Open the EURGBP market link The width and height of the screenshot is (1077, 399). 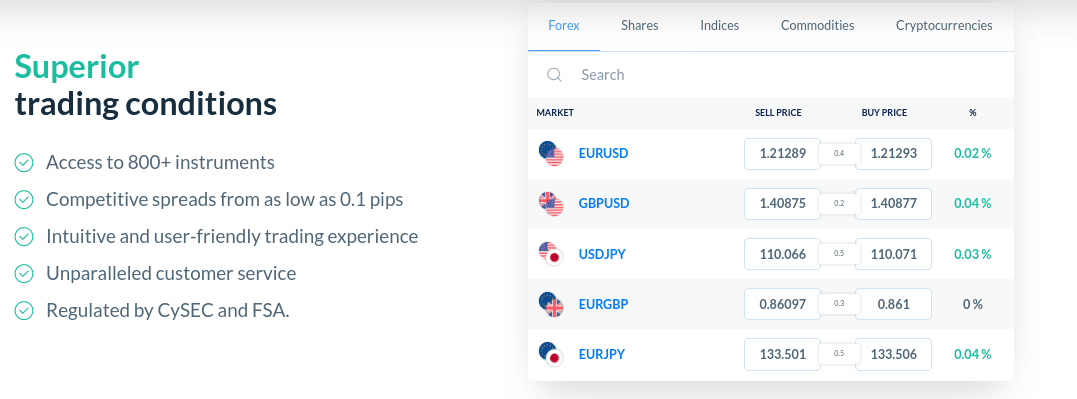[604, 304]
